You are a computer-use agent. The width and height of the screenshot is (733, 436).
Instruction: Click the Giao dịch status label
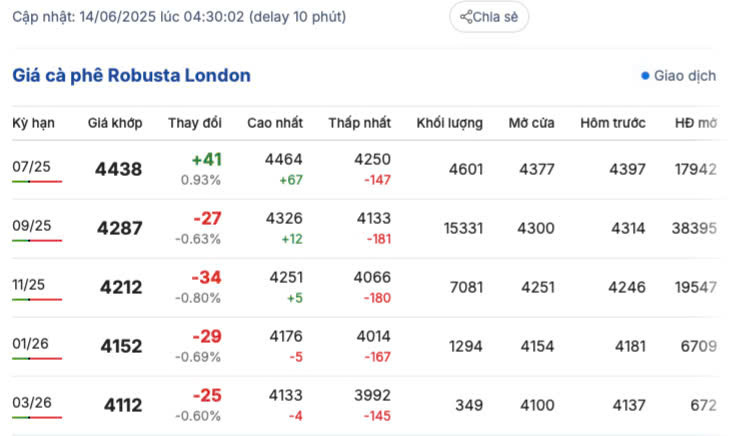[685, 76]
